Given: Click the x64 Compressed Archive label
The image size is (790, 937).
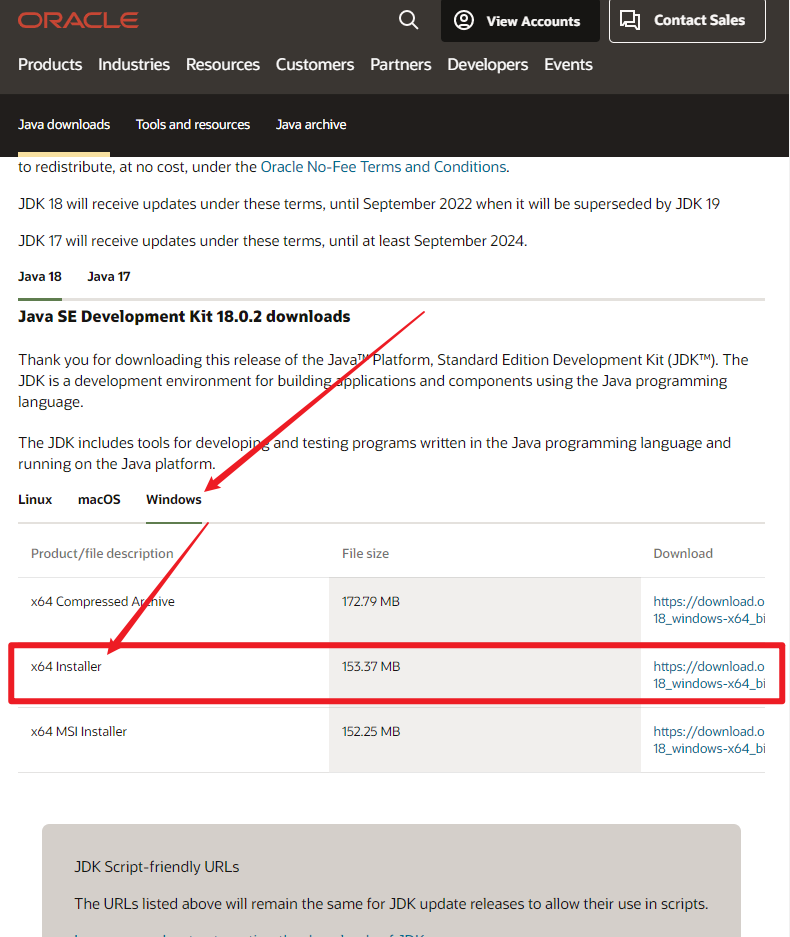Looking at the screenshot, I should pos(103,601).
